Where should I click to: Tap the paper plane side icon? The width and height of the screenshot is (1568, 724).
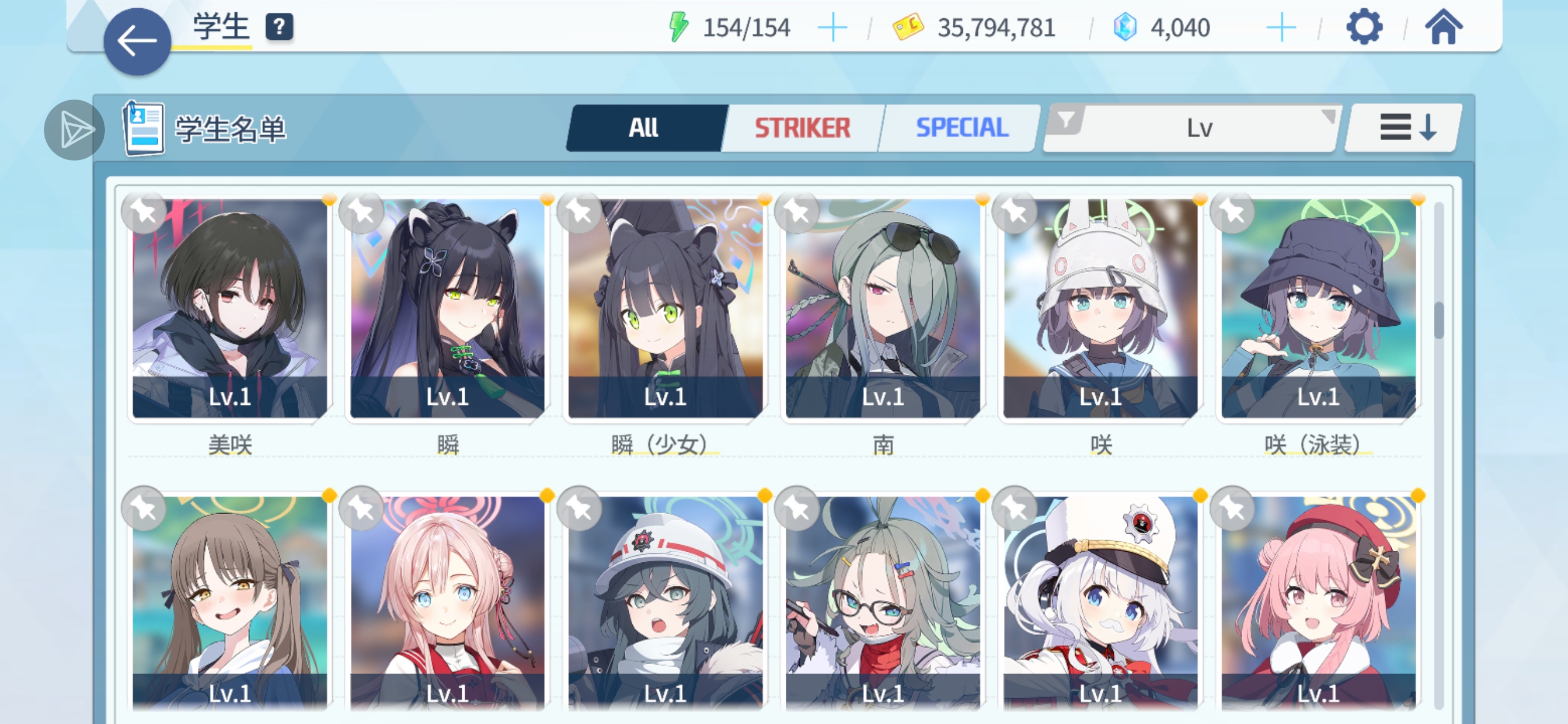point(75,129)
